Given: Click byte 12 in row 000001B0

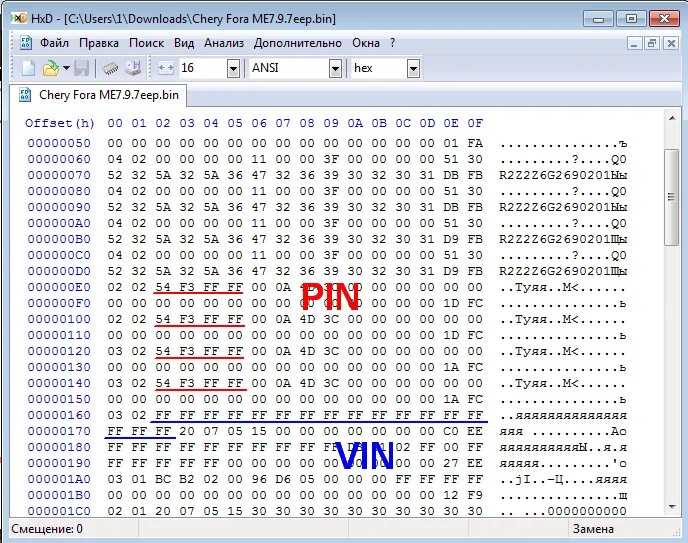Looking at the screenshot, I should [x=451, y=496].
